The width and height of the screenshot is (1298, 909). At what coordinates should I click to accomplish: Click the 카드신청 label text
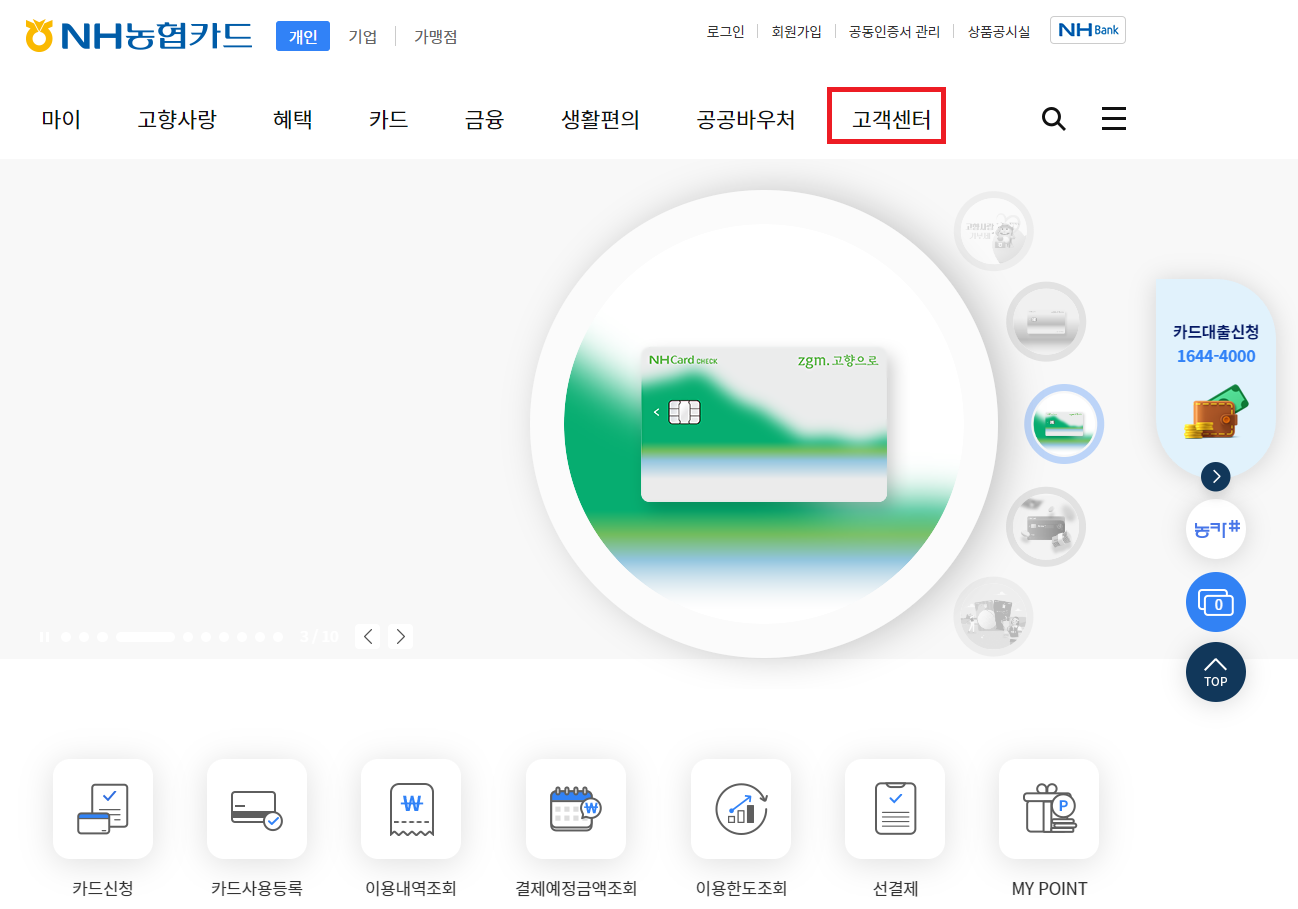(x=103, y=888)
